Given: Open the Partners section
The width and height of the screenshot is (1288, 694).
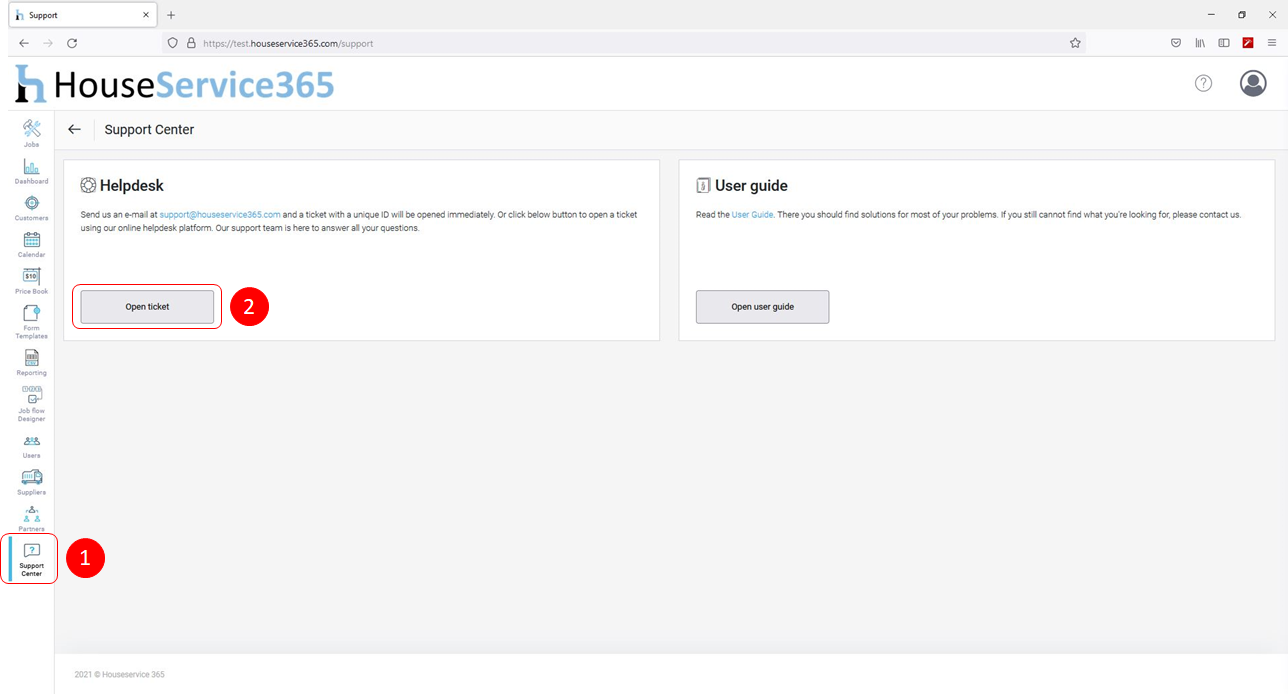Looking at the screenshot, I should pos(31,518).
